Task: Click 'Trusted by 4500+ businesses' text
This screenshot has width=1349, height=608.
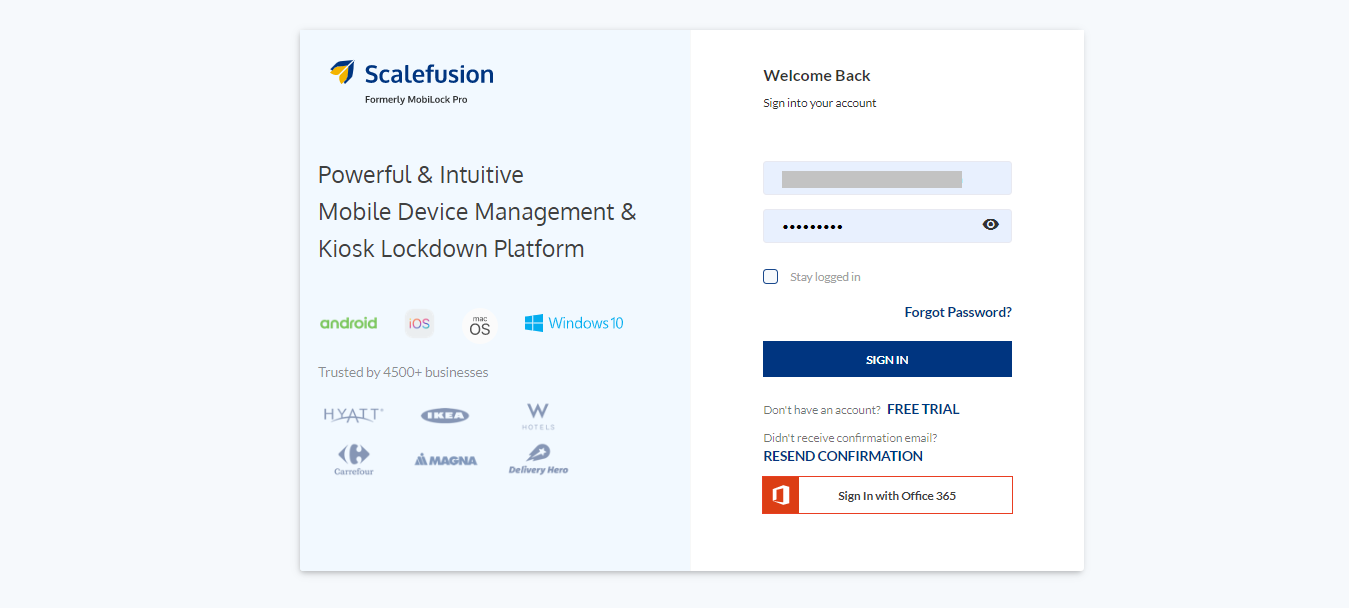Action: (403, 372)
